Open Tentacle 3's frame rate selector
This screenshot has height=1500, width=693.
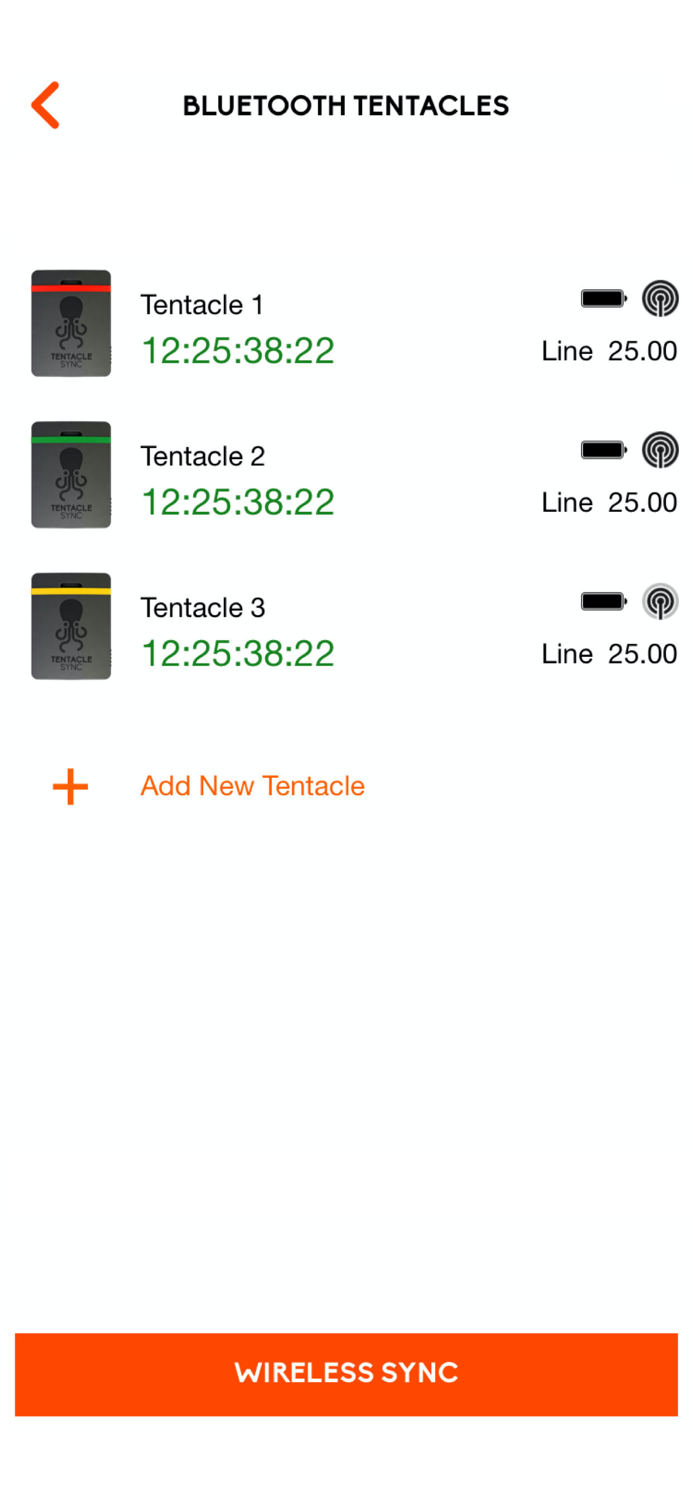pos(609,653)
